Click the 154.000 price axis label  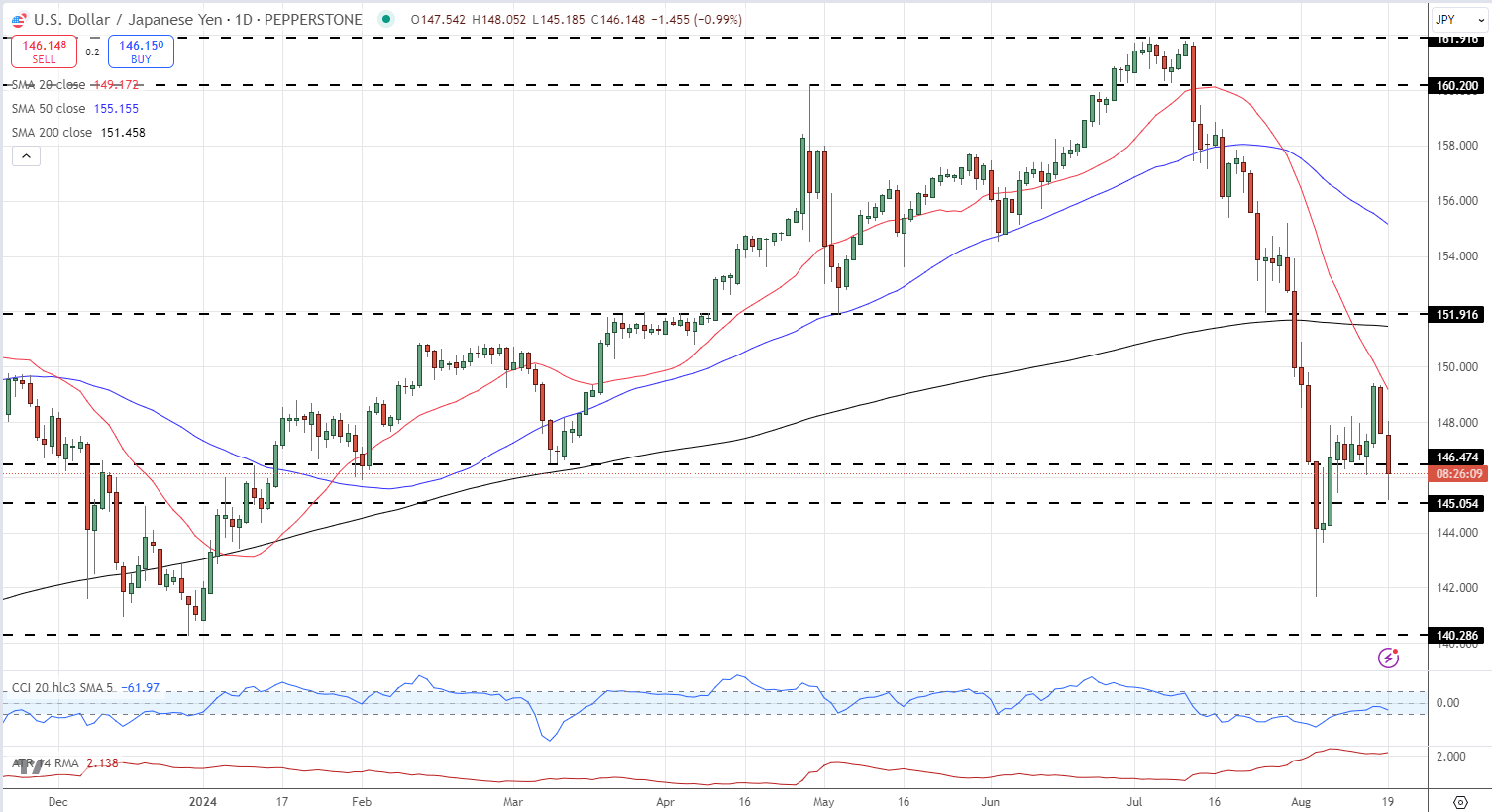click(x=1457, y=256)
